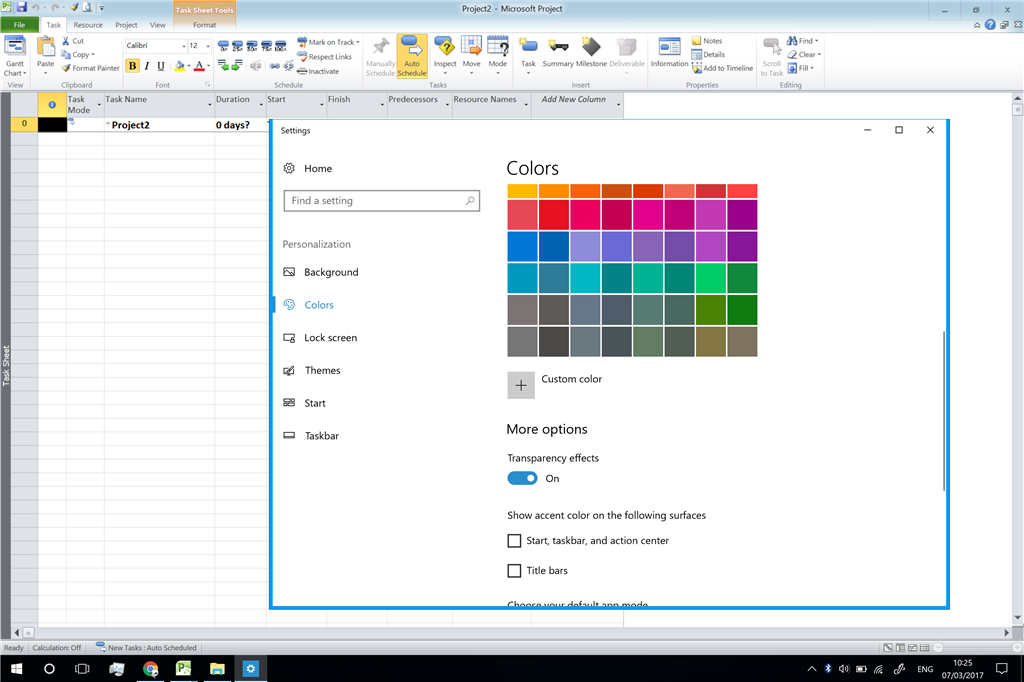Viewport: 1024px width, 682px height.
Task: Pick the bright green accent color swatch
Action: [x=711, y=278]
